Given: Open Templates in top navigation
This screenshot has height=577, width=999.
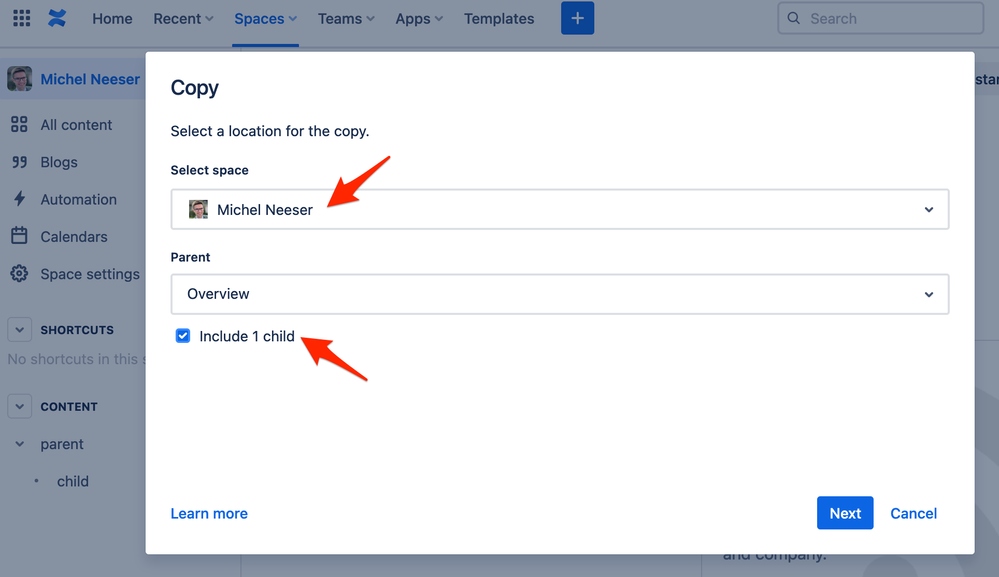Looking at the screenshot, I should coord(499,18).
